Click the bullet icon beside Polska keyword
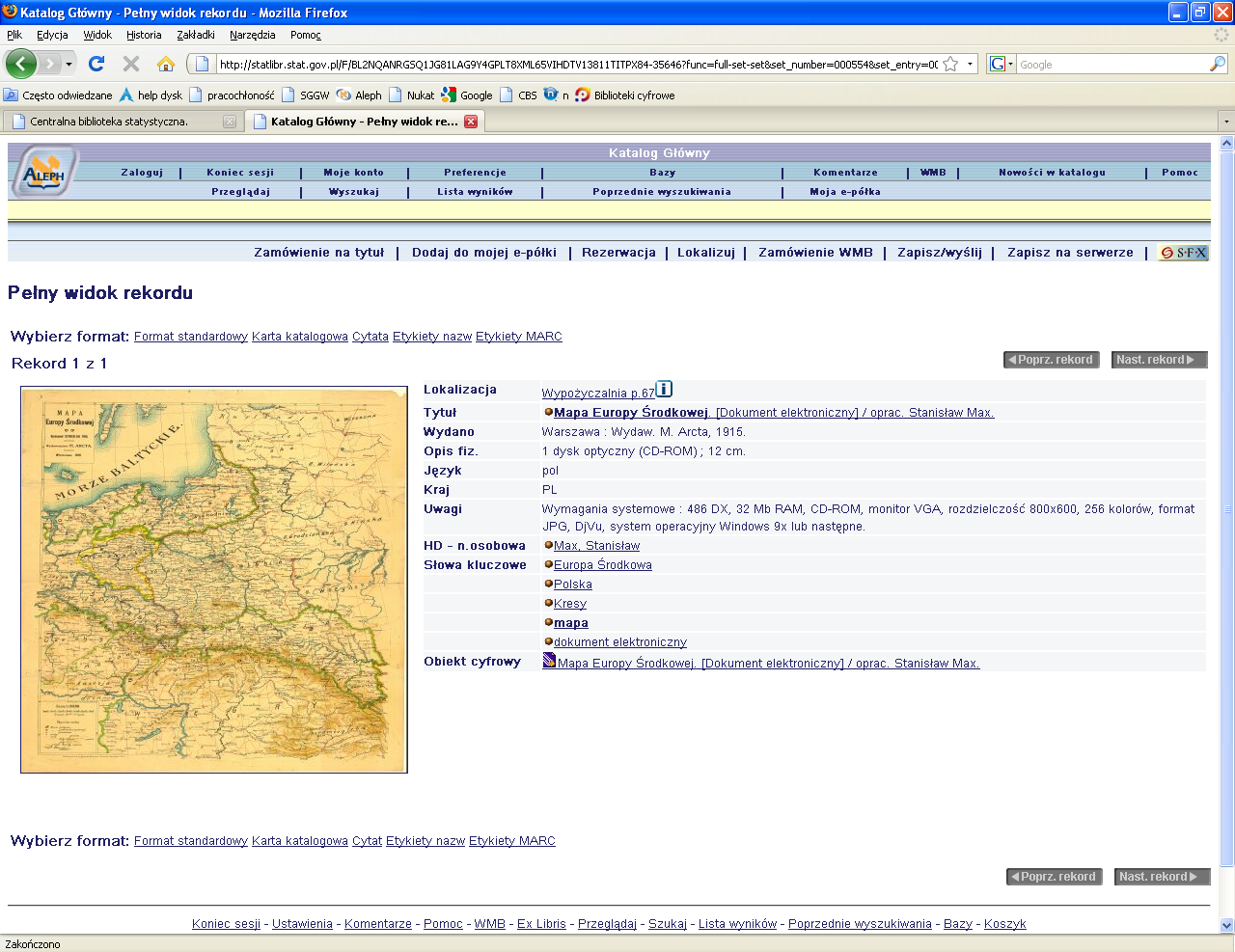 pyautogui.click(x=548, y=584)
